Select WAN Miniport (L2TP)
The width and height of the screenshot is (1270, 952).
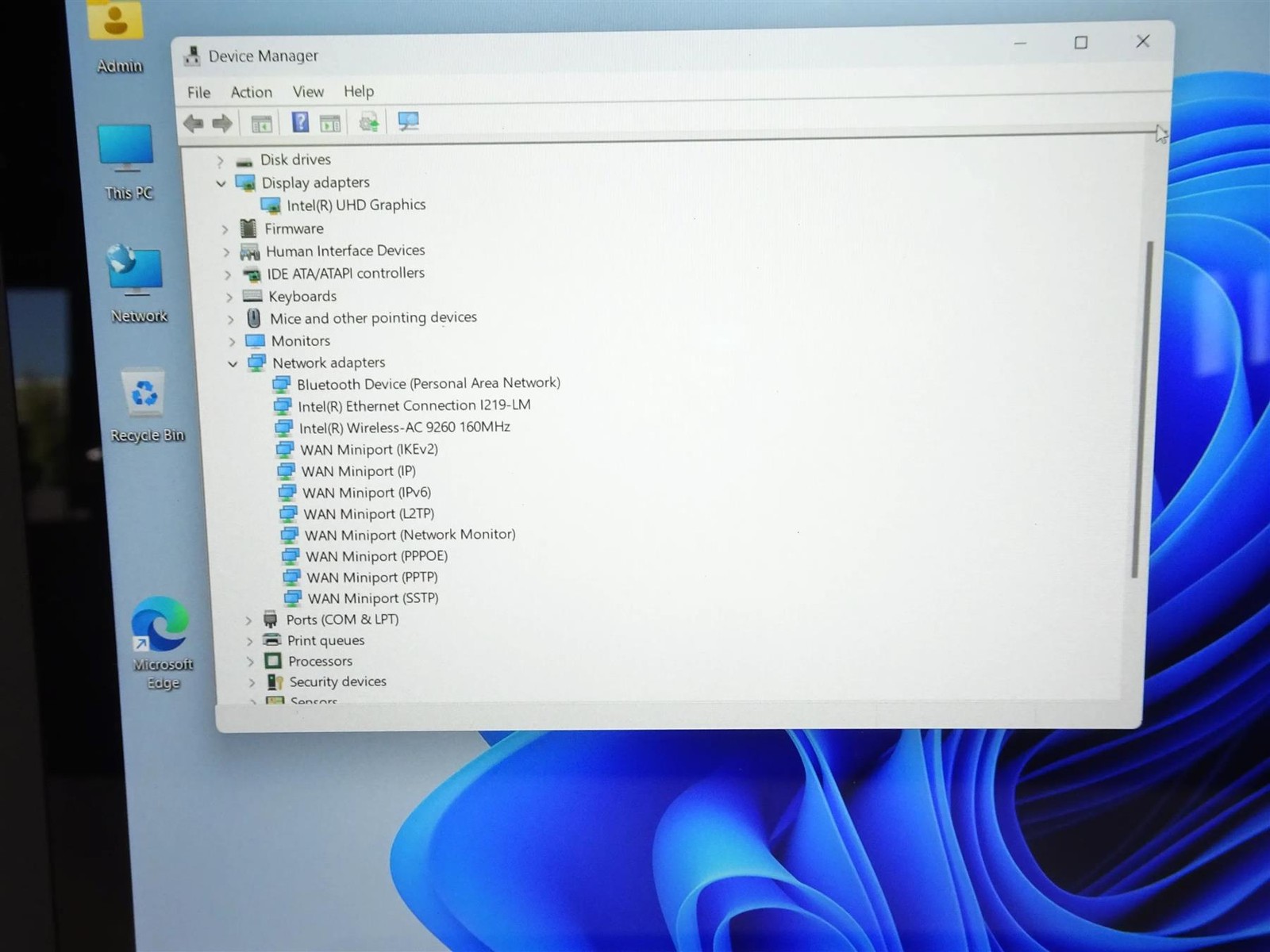click(x=369, y=514)
